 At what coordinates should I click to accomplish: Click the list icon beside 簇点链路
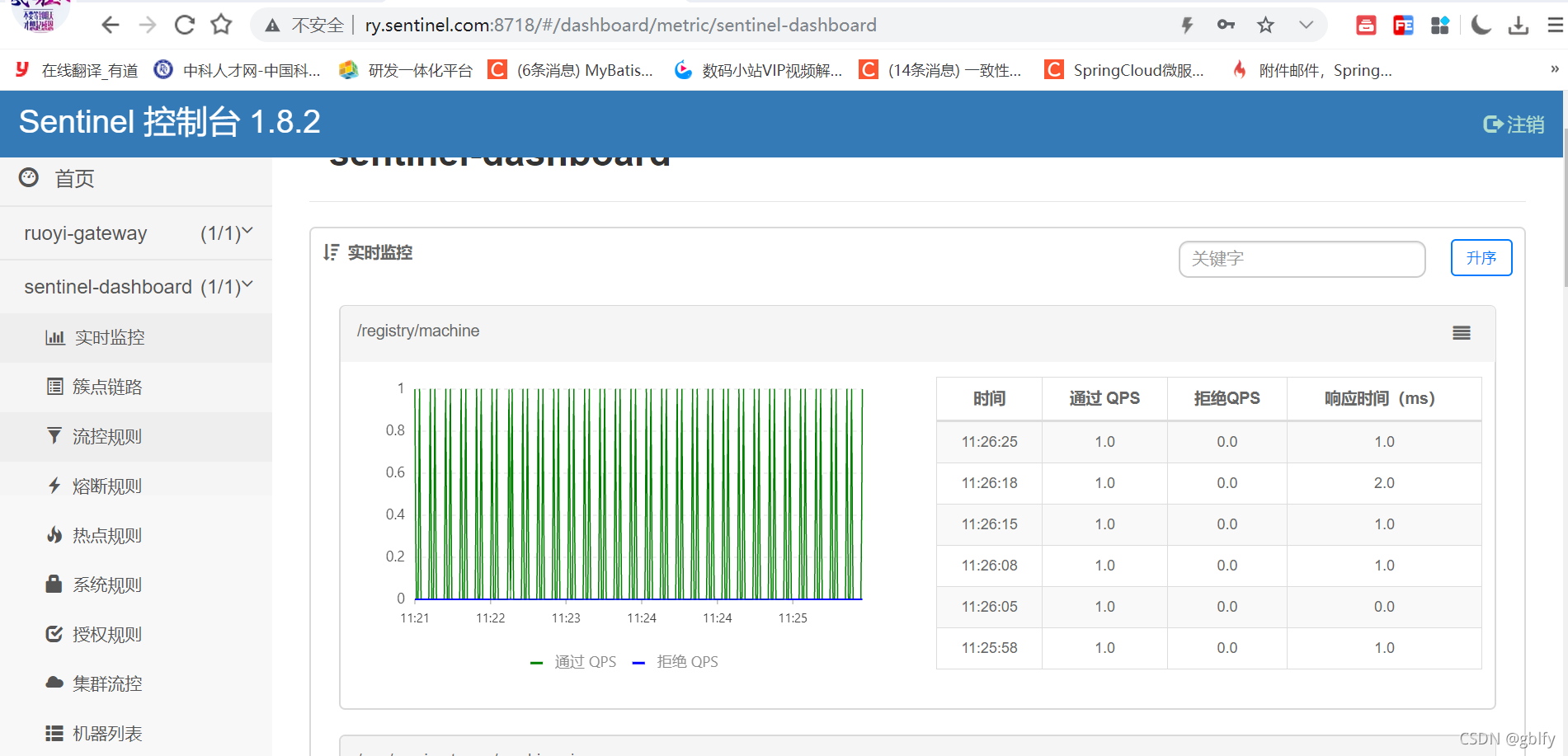(55, 387)
